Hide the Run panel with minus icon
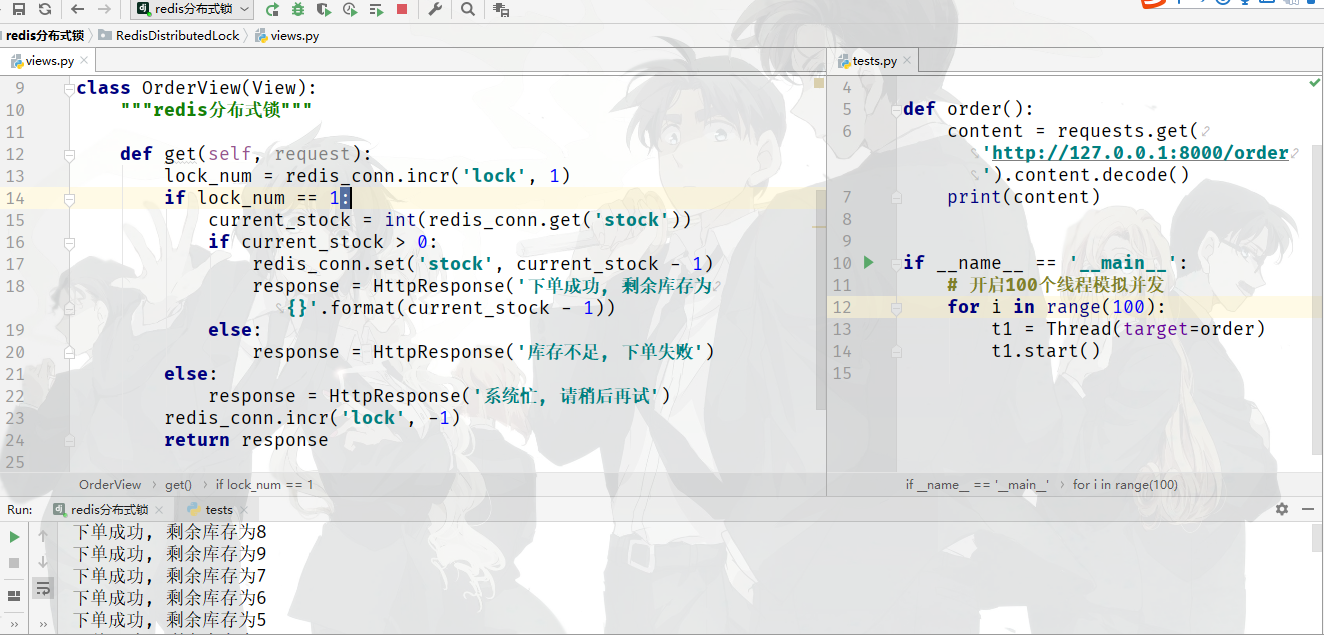Image resolution: width=1324 pixels, height=635 pixels. coord(1306,509)
